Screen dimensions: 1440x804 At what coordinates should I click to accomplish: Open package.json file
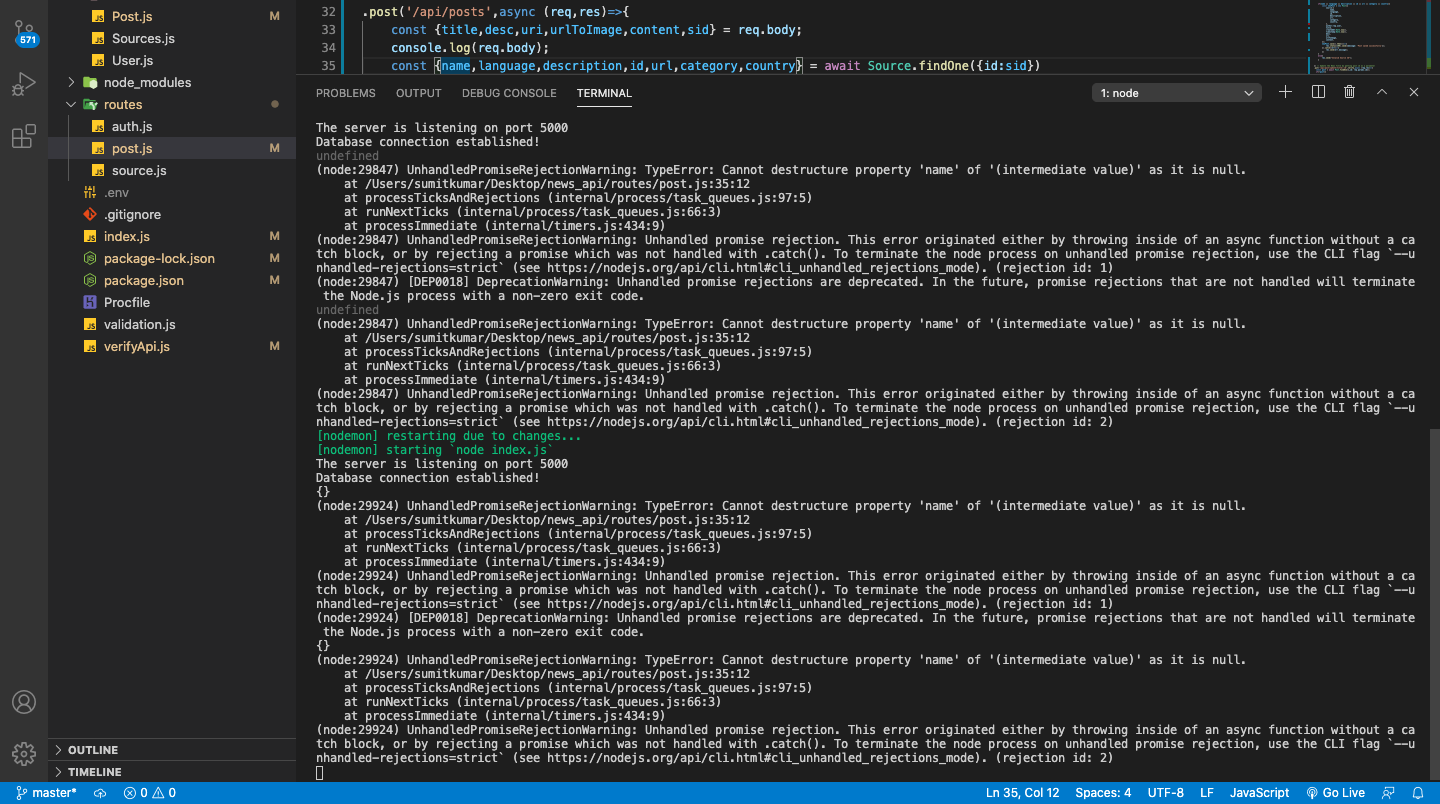(172, 280)
